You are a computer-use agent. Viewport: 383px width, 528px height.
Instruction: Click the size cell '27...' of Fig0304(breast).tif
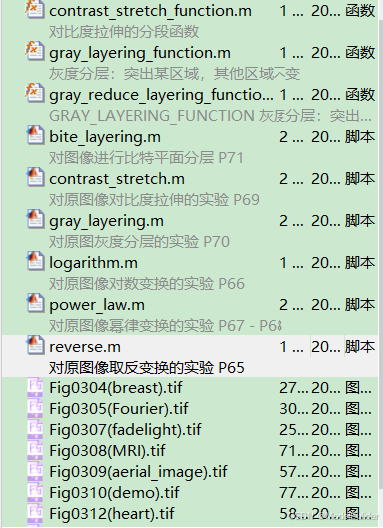pyautogui.click(x=293, y=388)
